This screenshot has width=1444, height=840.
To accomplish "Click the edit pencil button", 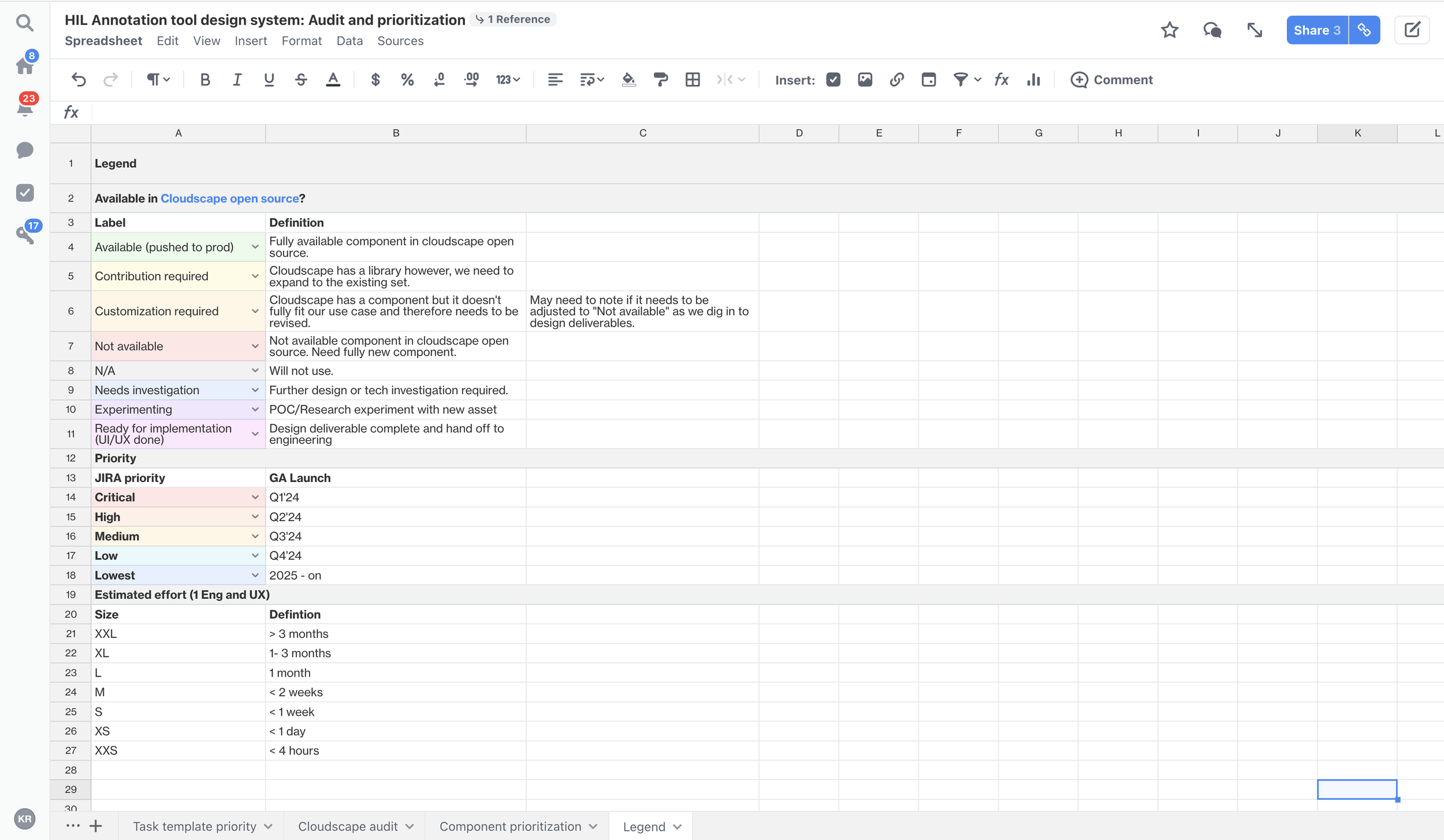I will pos(1412,30).
